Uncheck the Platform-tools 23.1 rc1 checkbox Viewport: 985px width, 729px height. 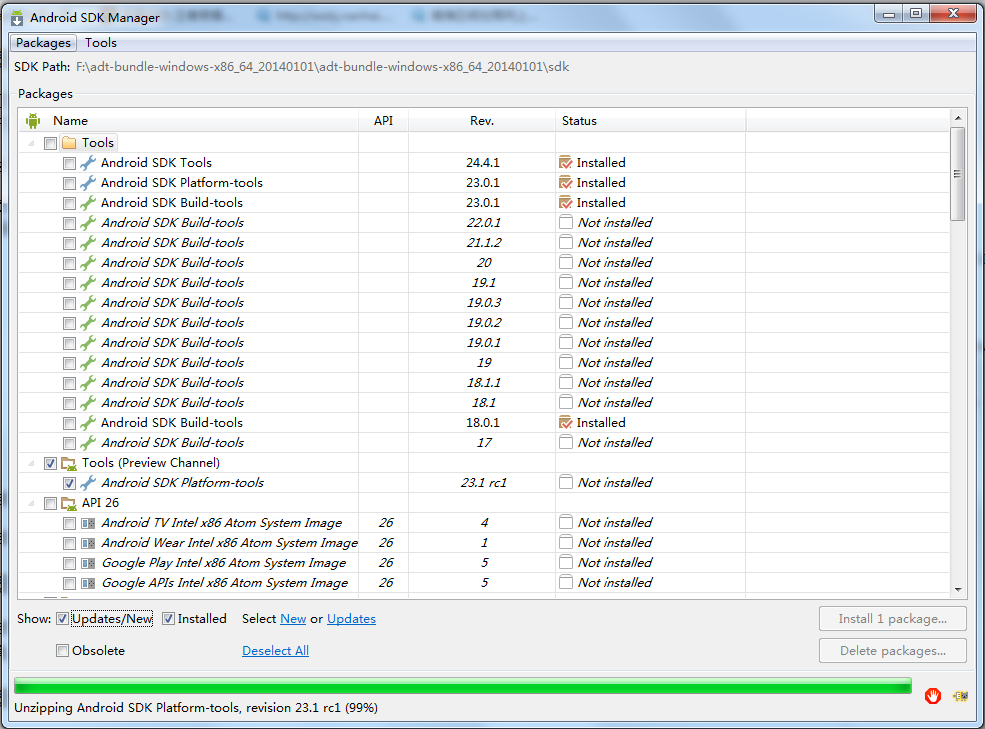69,483
